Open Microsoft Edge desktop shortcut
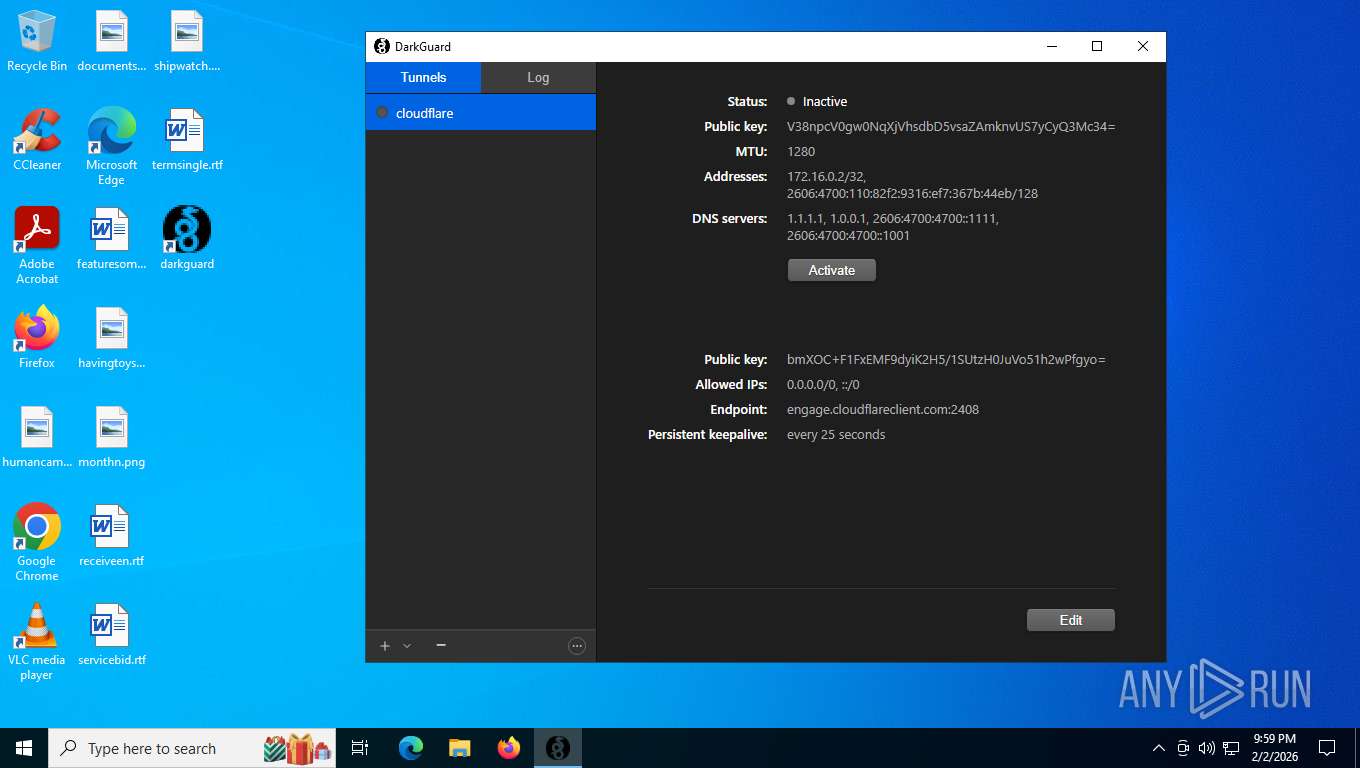 coord(112,147)
